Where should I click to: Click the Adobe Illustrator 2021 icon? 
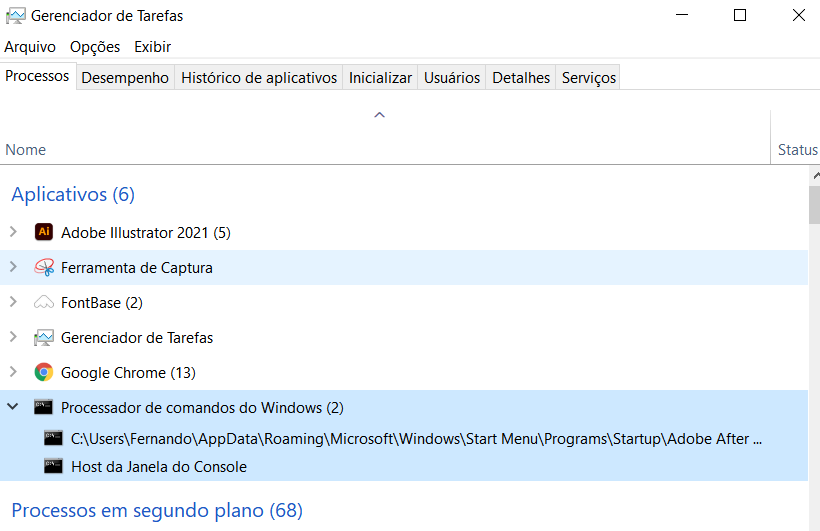click(x=43, y=232)
